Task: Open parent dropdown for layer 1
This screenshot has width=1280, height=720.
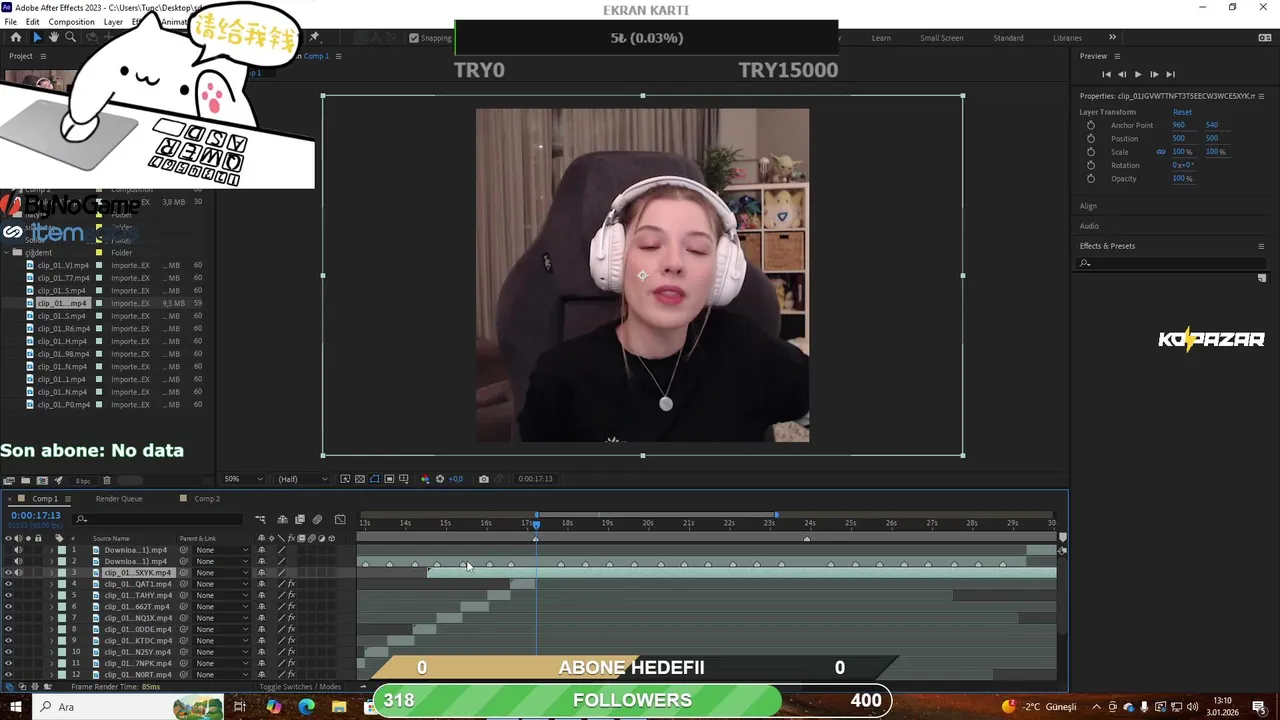Action: click(222, 550)
